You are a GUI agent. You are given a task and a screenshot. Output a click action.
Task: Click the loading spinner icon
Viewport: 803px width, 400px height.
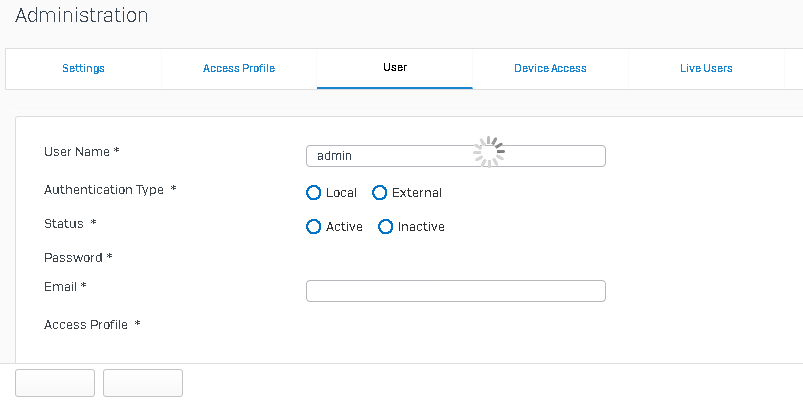(489, 152)
